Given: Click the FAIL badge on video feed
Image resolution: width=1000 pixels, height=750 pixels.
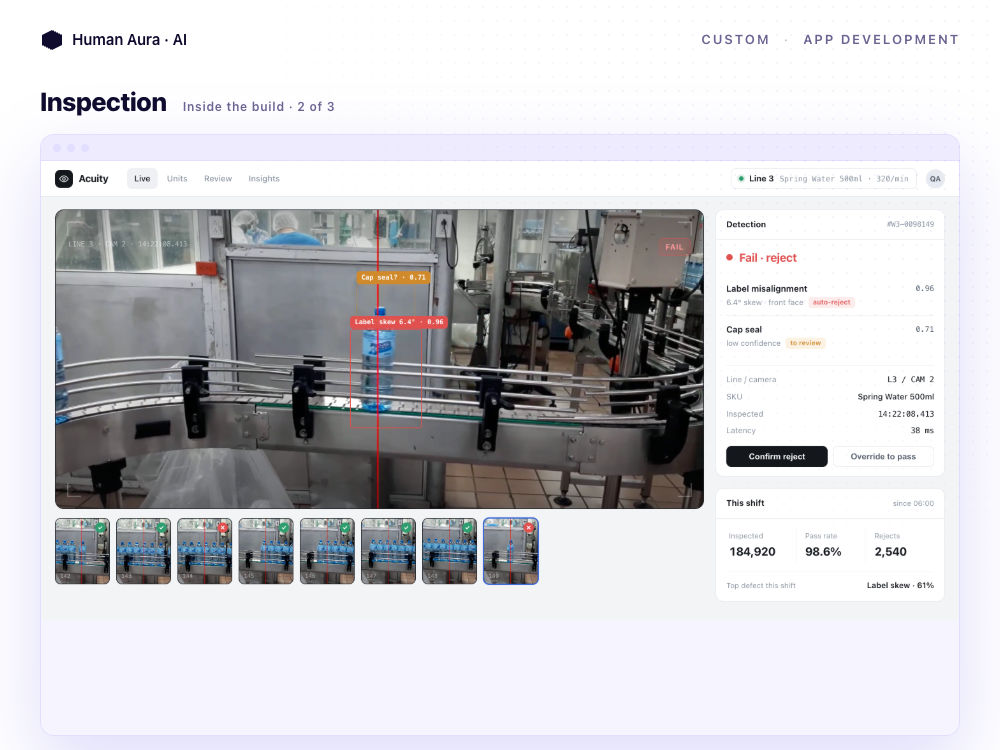Looking at the screenshot, I should click(x=674, y=247).
